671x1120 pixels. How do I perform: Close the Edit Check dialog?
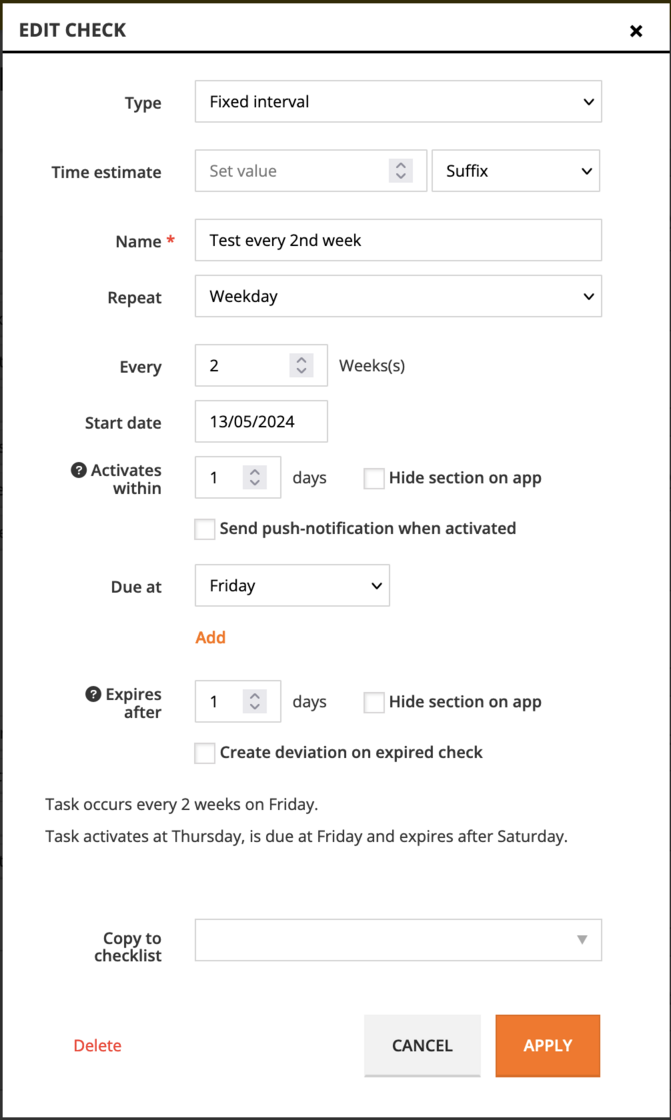pos(636,30)
